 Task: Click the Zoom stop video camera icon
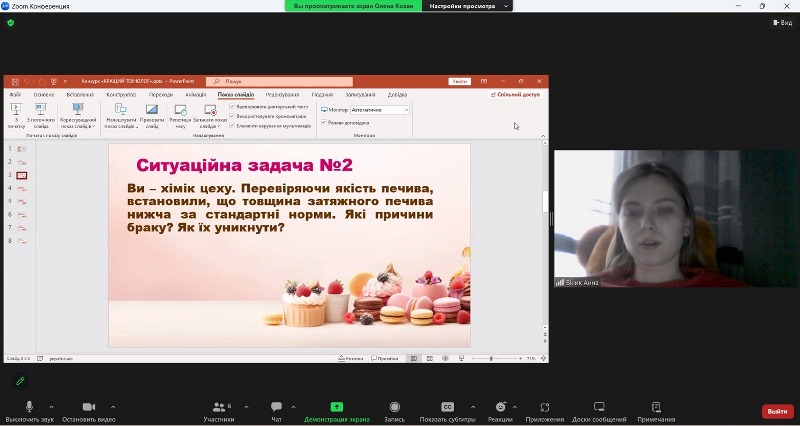pos(89,407)
